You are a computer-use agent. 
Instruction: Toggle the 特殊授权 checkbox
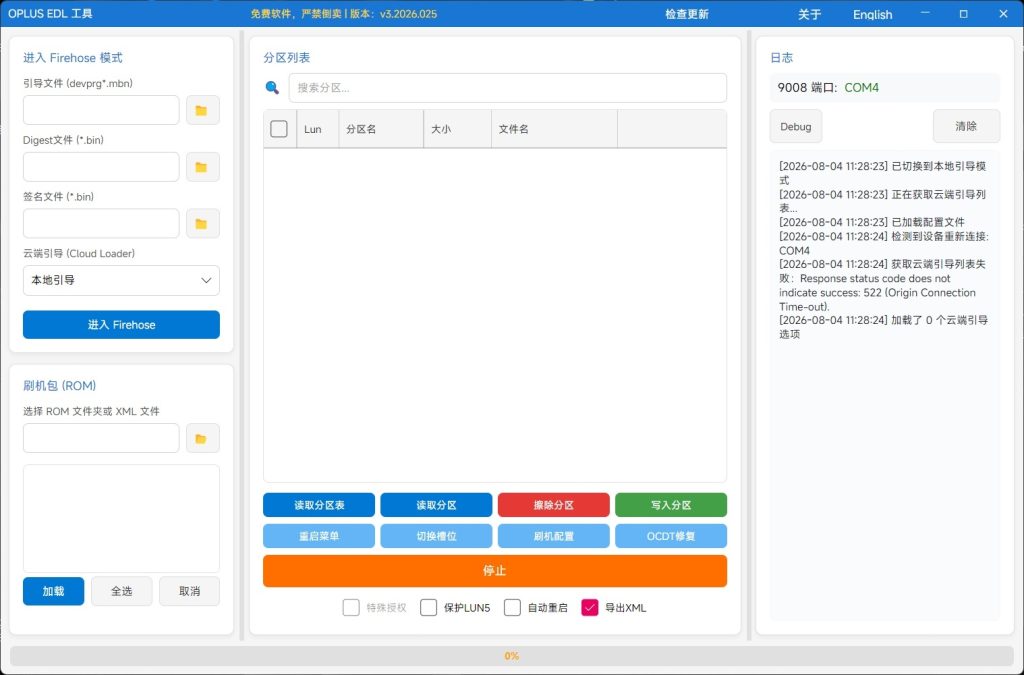(x=351, y=608)
